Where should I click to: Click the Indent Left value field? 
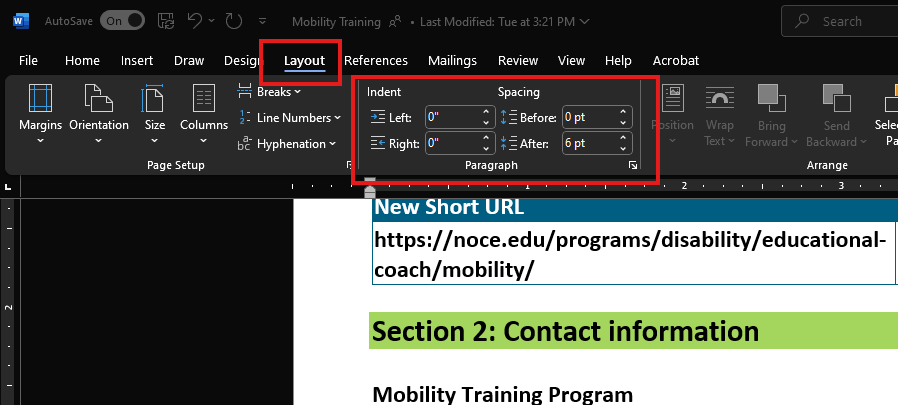(x=452, y=117)
